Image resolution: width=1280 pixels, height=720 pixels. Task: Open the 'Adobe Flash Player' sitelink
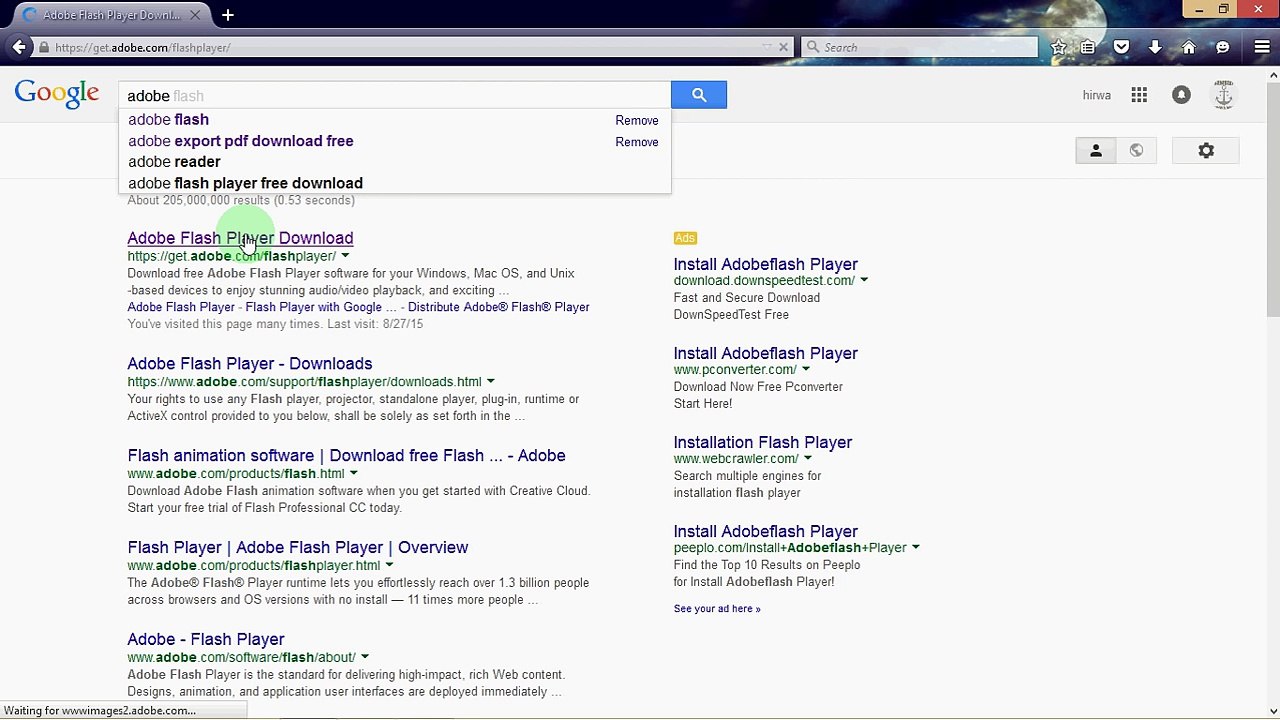[181, 307]
